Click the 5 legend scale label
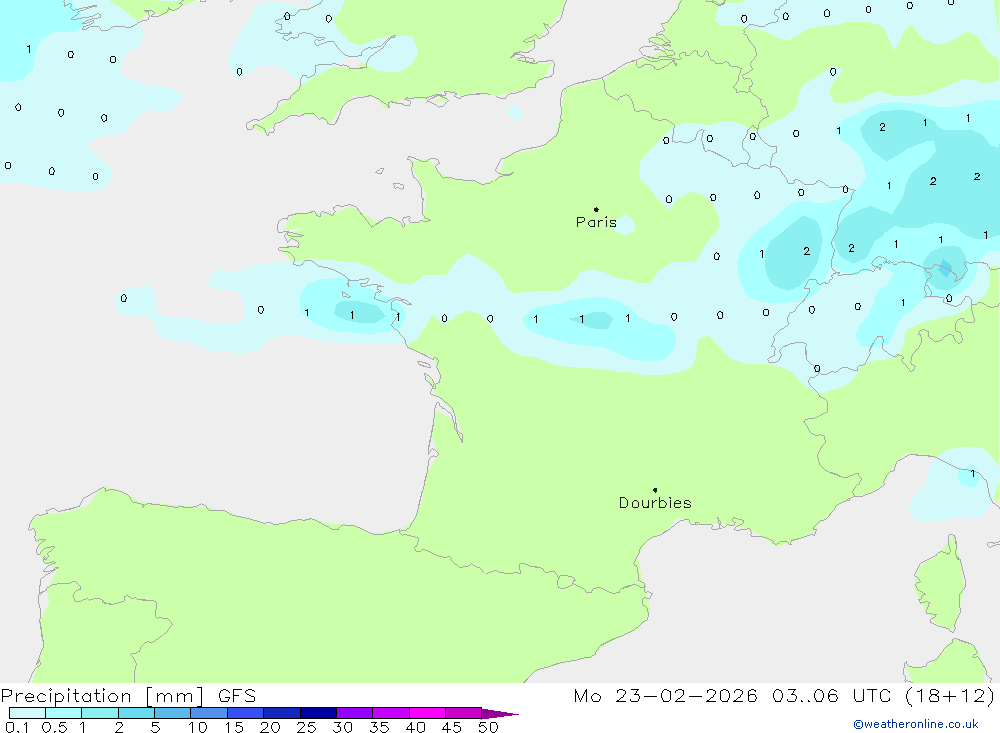The width and height of the screenshot is (1000, 733). (155, 727)
